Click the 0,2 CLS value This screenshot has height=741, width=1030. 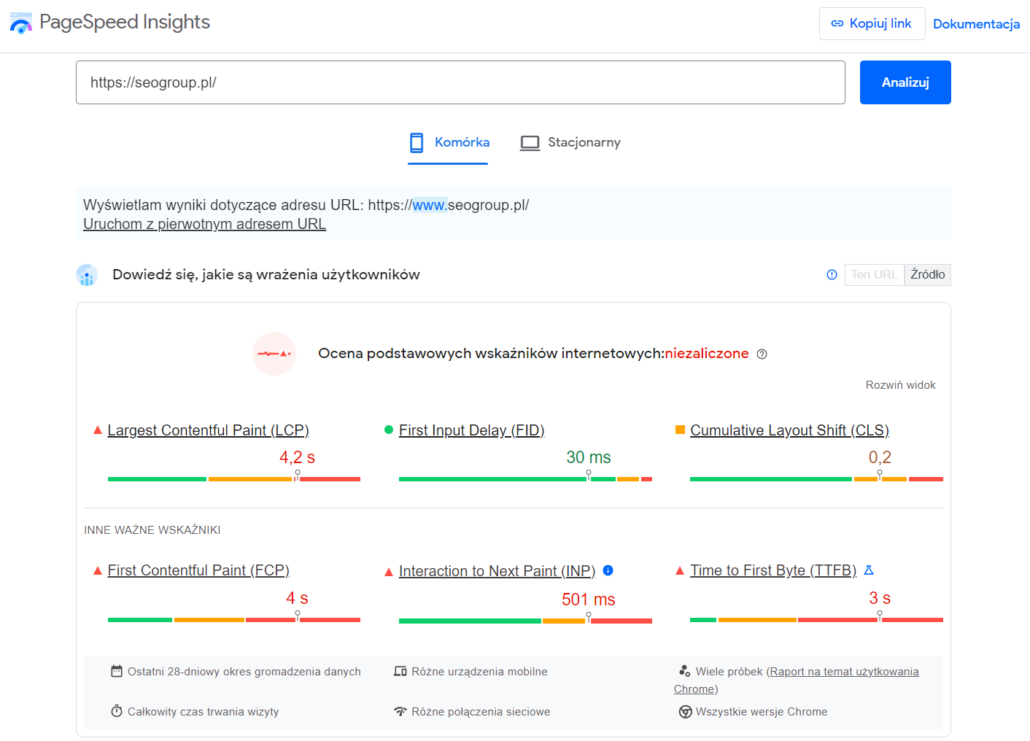pos(880,457)
